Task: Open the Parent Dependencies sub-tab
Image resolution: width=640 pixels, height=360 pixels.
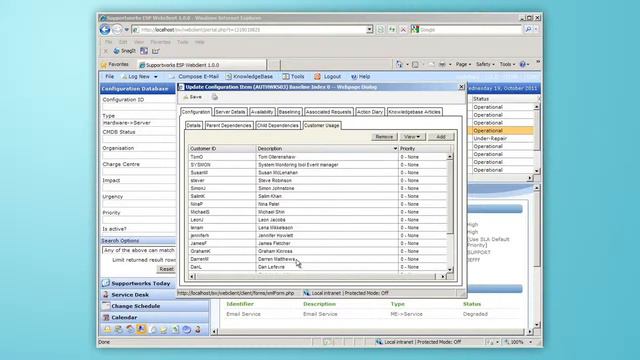Action: (x=229, y=125)
